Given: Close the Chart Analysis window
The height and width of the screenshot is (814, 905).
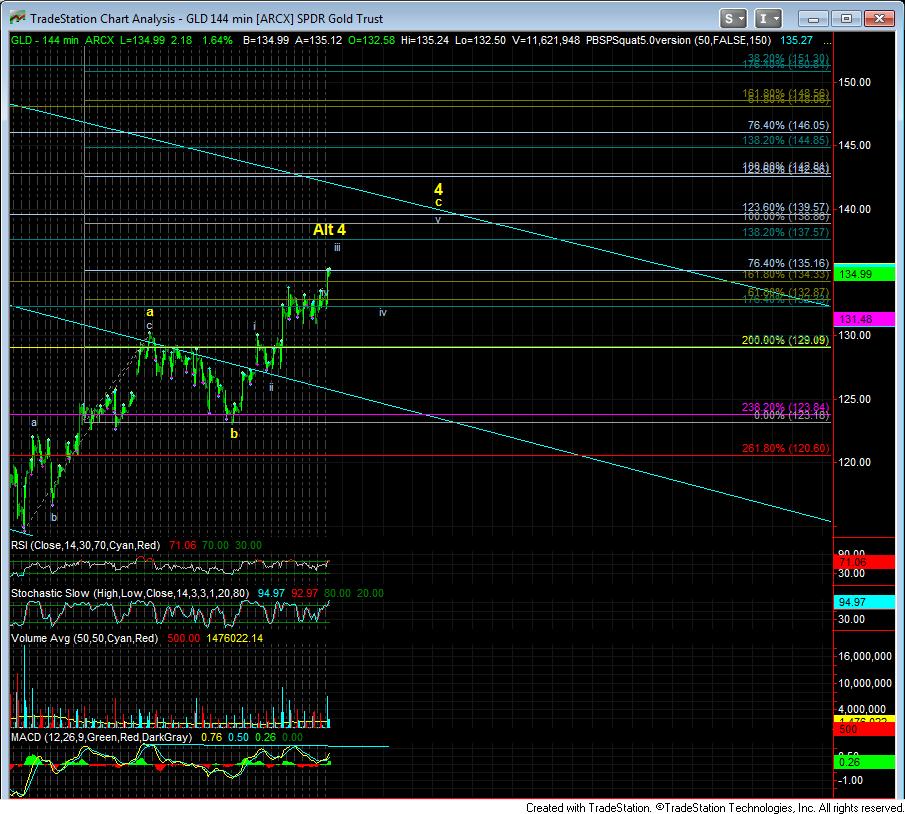Looking at the screenshot, I should click(x=880, y=19).
